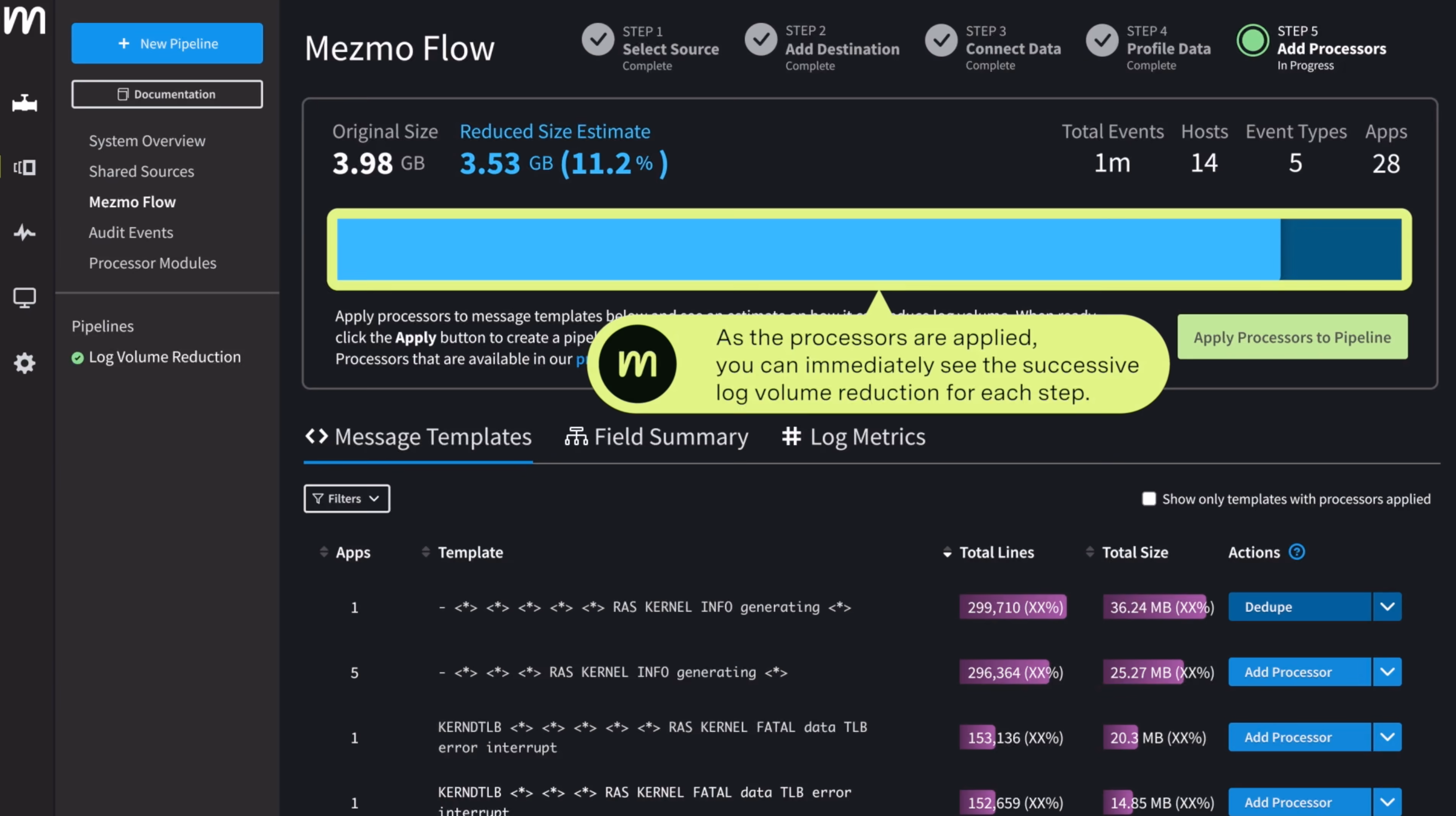Open Audit Events in the sidebar
Viewport: 1456px width, 816px height.
tap(131, 232)
